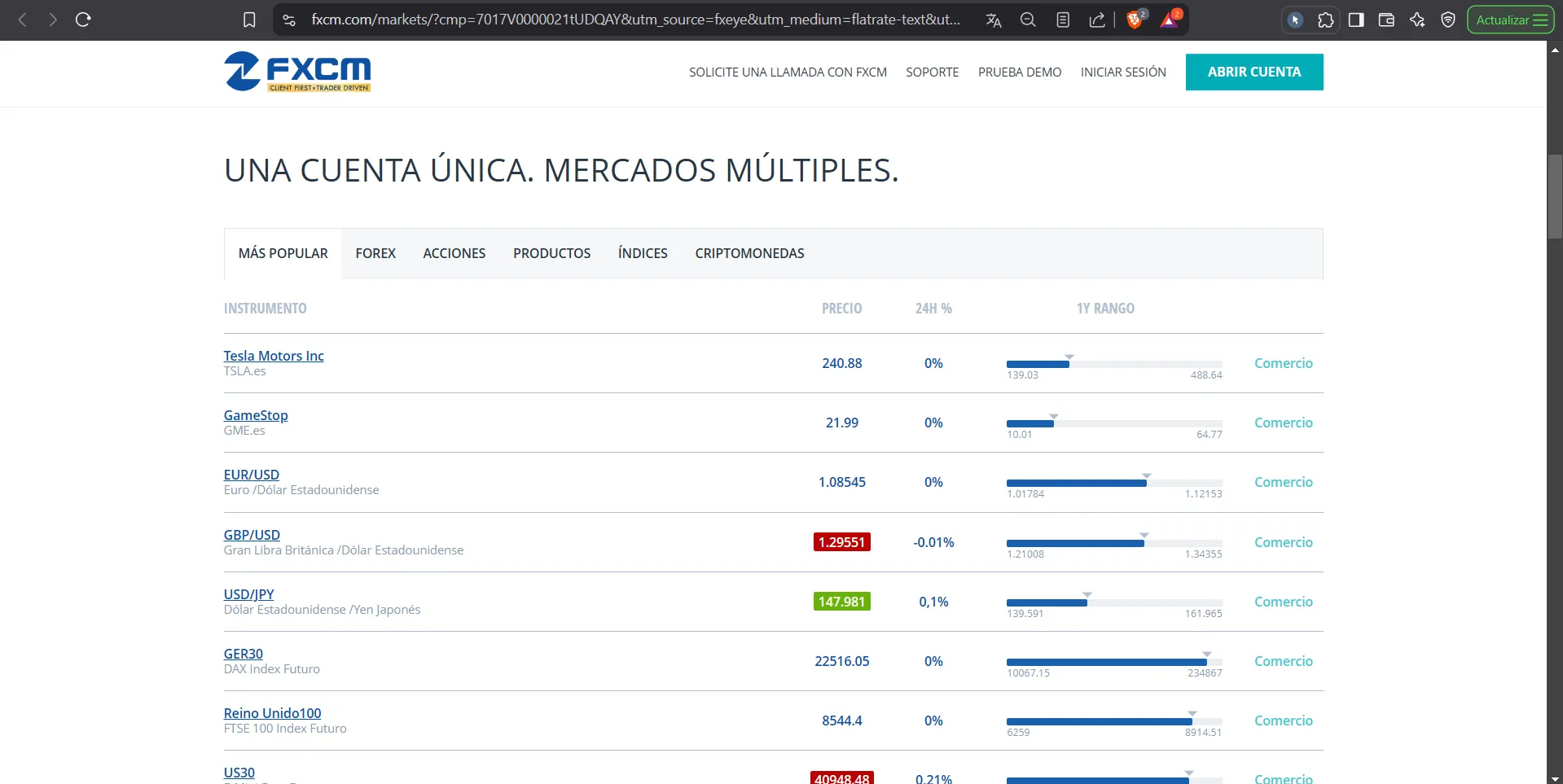This screenshot has width=1563, height=784.
Task: Click the Precio column header
Action: [x=842, y=309]
